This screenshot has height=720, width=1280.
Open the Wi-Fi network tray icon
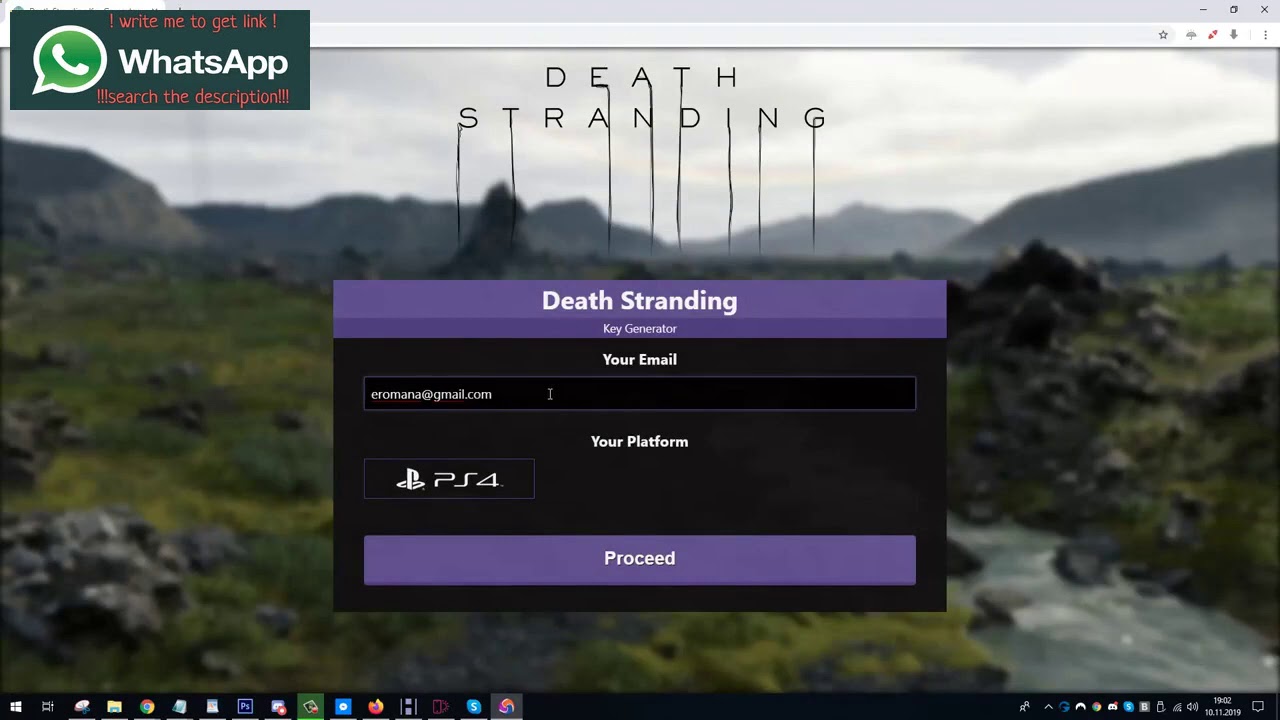(1177, 707)
